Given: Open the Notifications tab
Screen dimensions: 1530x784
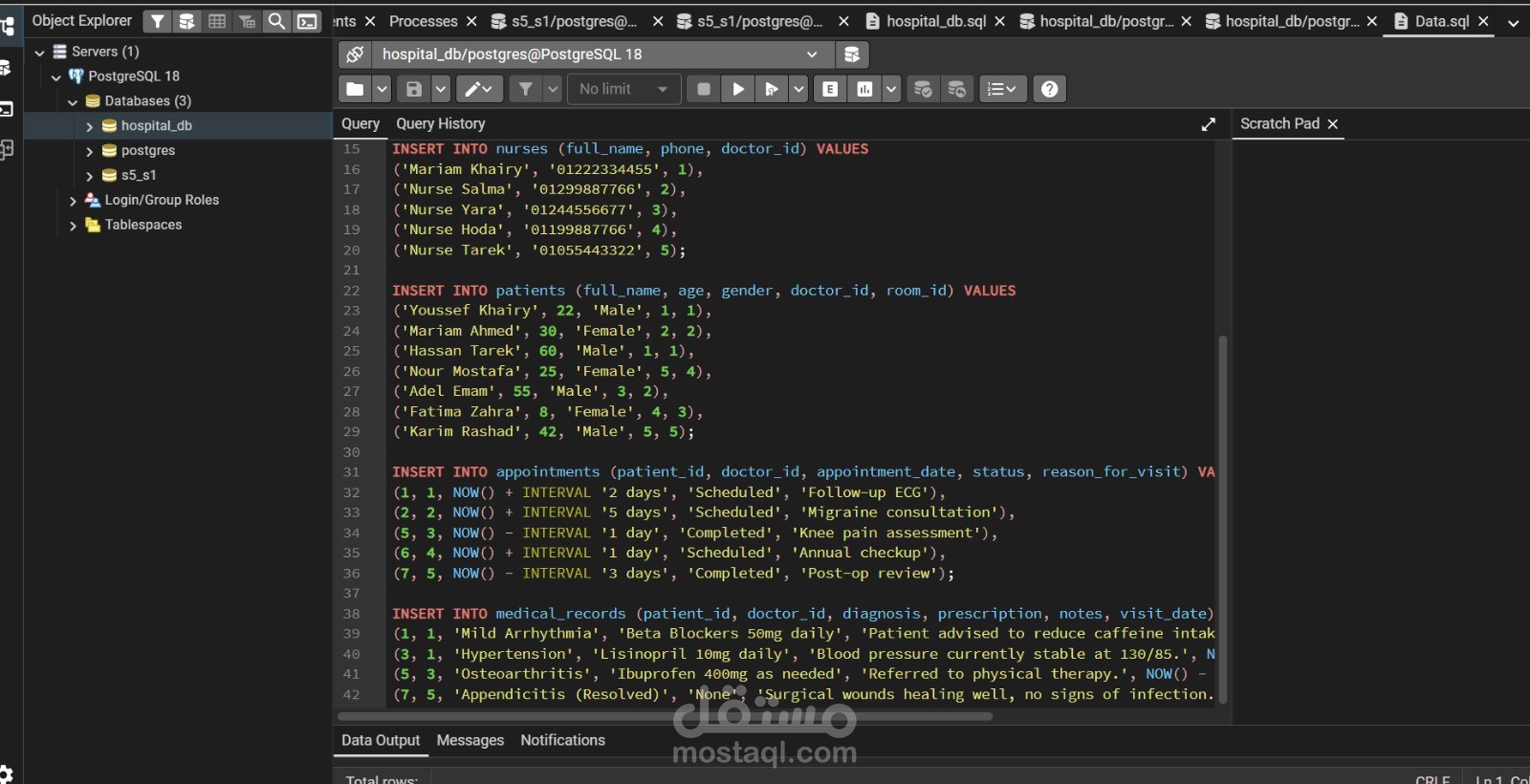Looking at the screenshot, I should pyautogui.click(x=562, y=740).
